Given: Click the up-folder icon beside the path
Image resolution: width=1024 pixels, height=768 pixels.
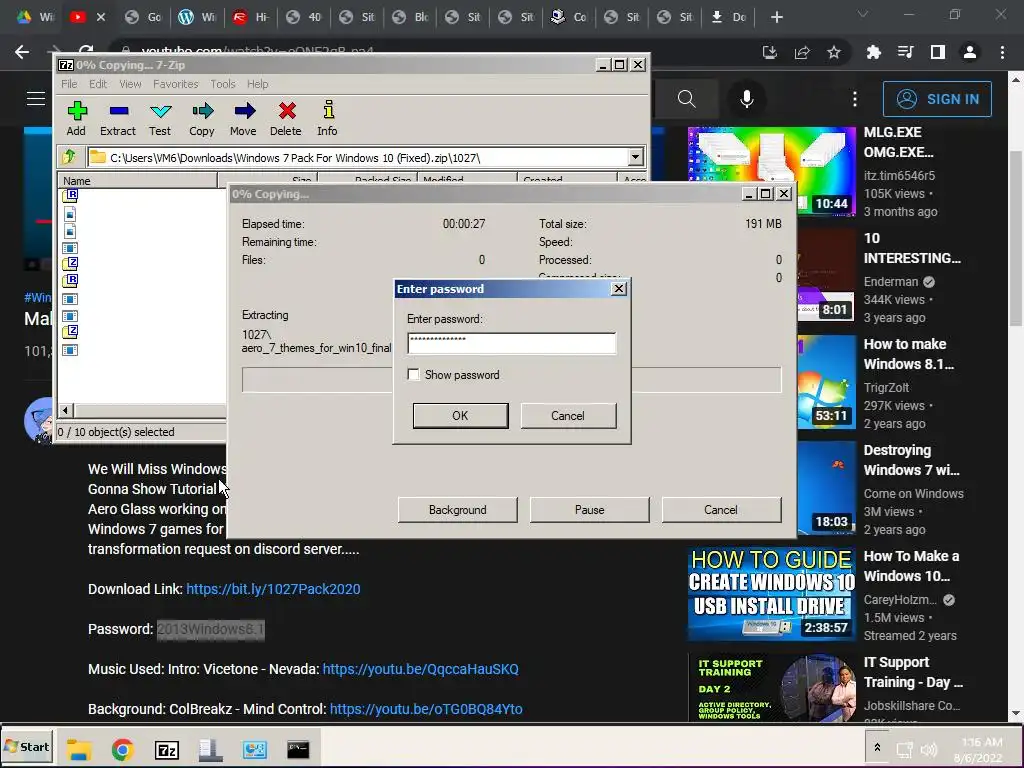Looking at the screenshot, I should (x=69, y=157).
